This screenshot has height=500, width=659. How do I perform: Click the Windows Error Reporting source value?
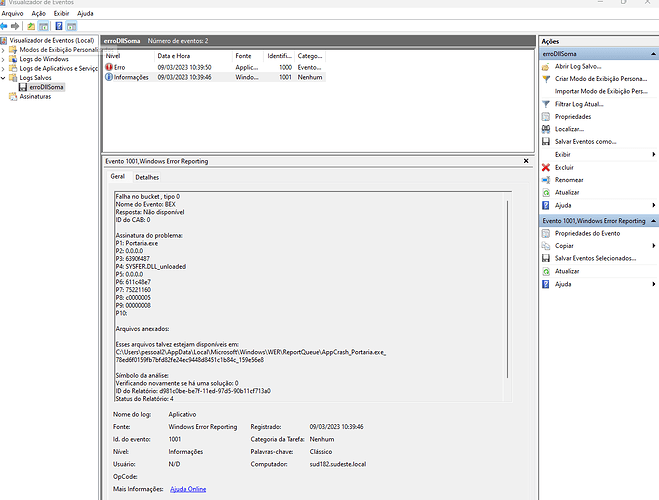(x=203, y=427)
